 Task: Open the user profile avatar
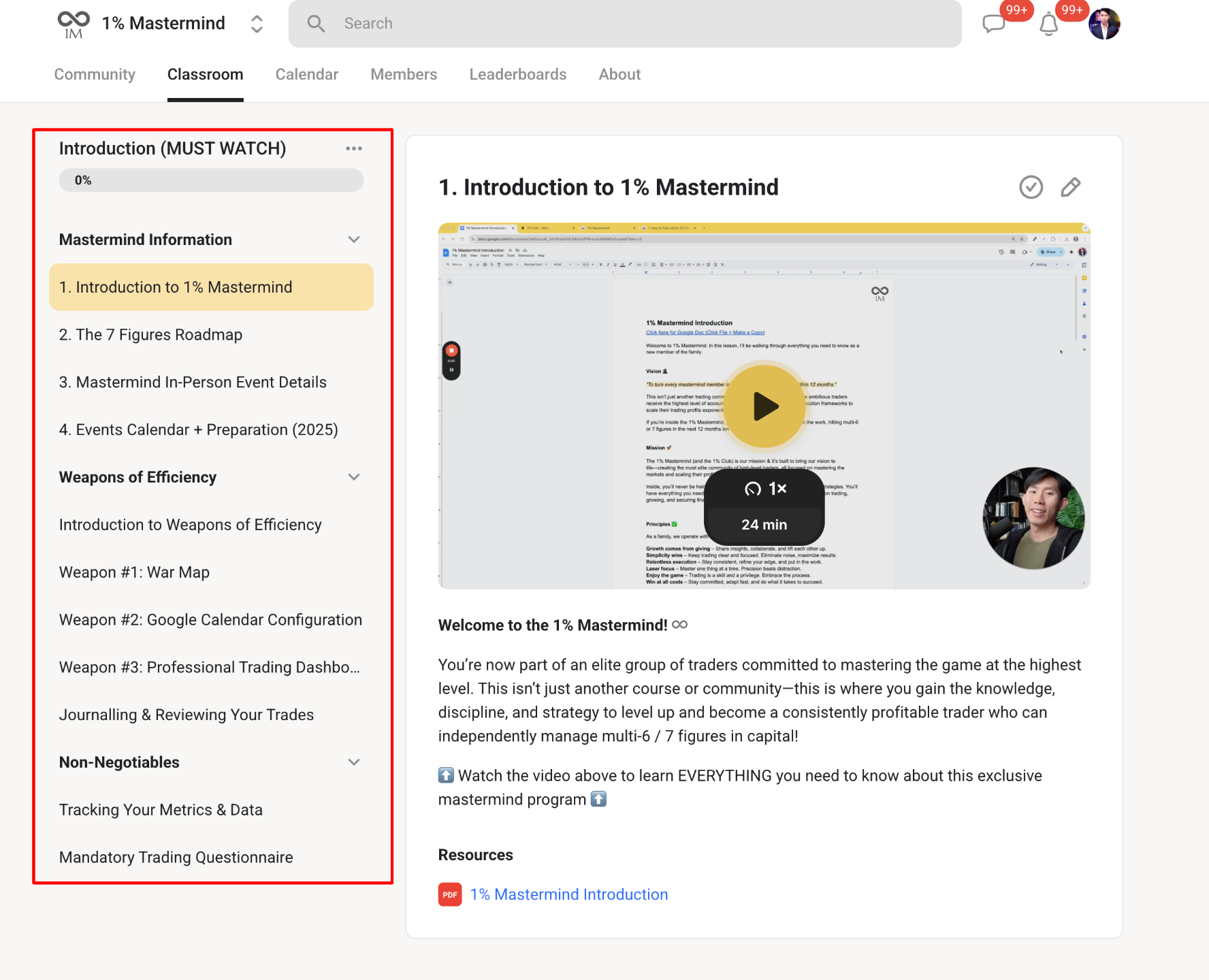click(1104, 24)
